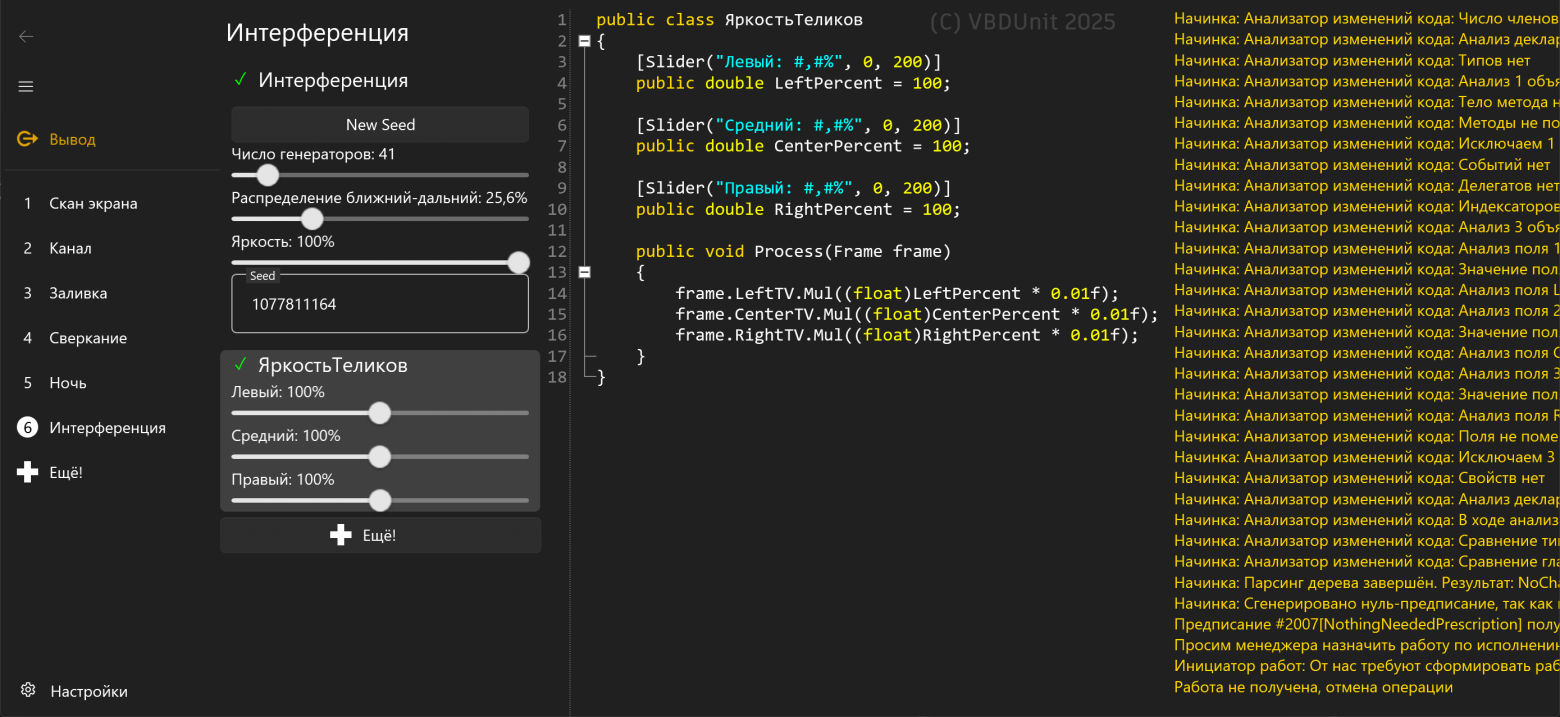Toggle the ЯркостьТеликов green checkmark
Image resolution: width=1560 pixels, height=717 pixels.
click(x=240, y=365)
